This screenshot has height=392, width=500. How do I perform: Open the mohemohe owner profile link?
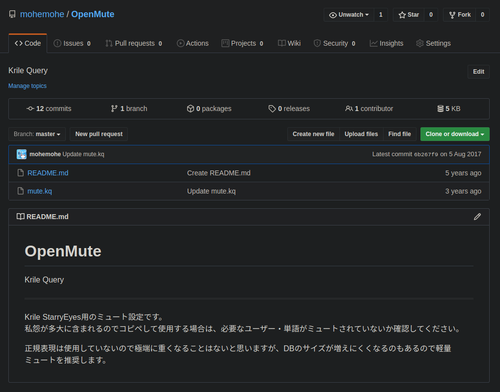point(42,14)
